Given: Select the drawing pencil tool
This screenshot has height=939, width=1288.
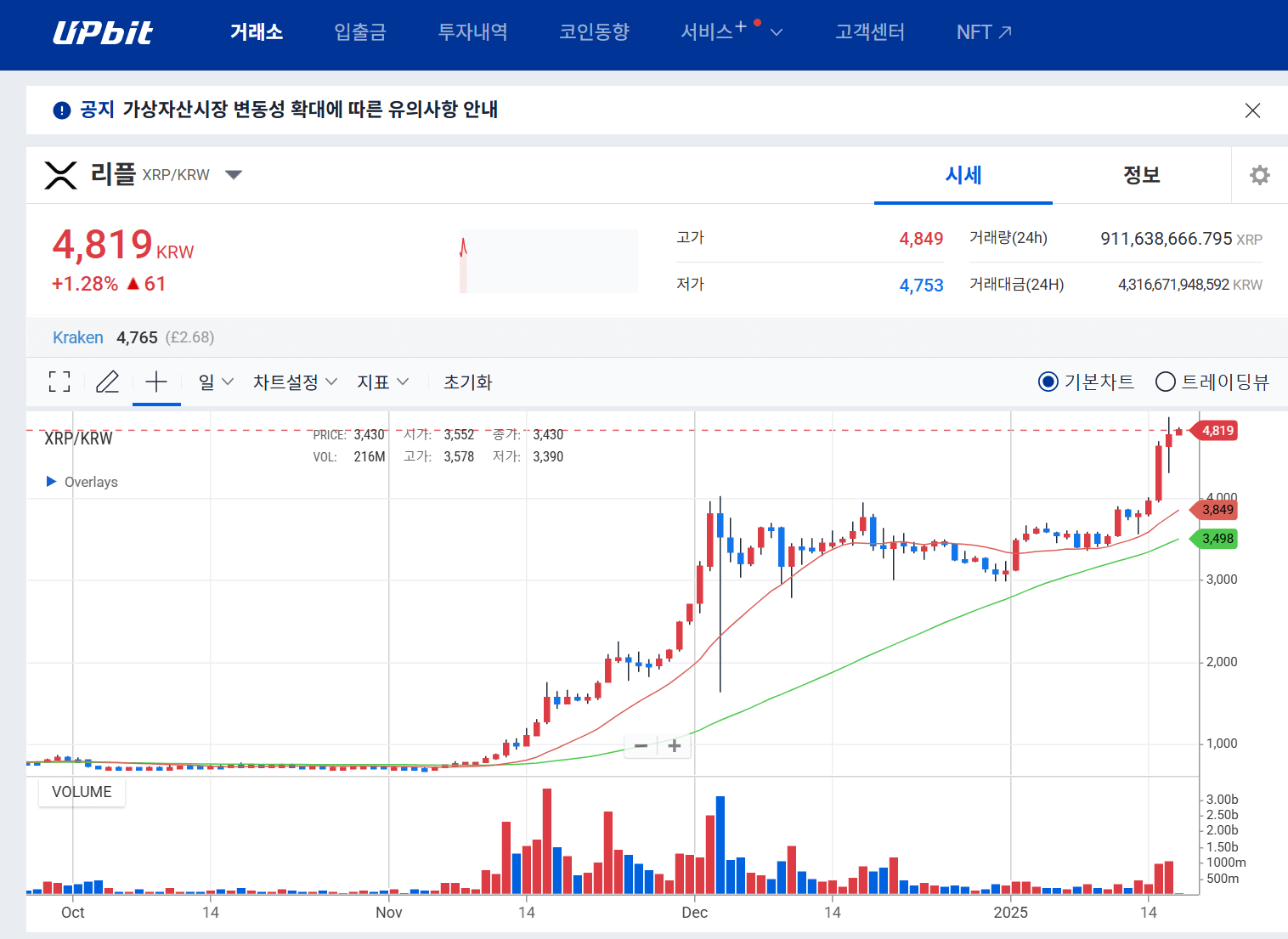Looking at the screenshot, I should pos(107,382).
